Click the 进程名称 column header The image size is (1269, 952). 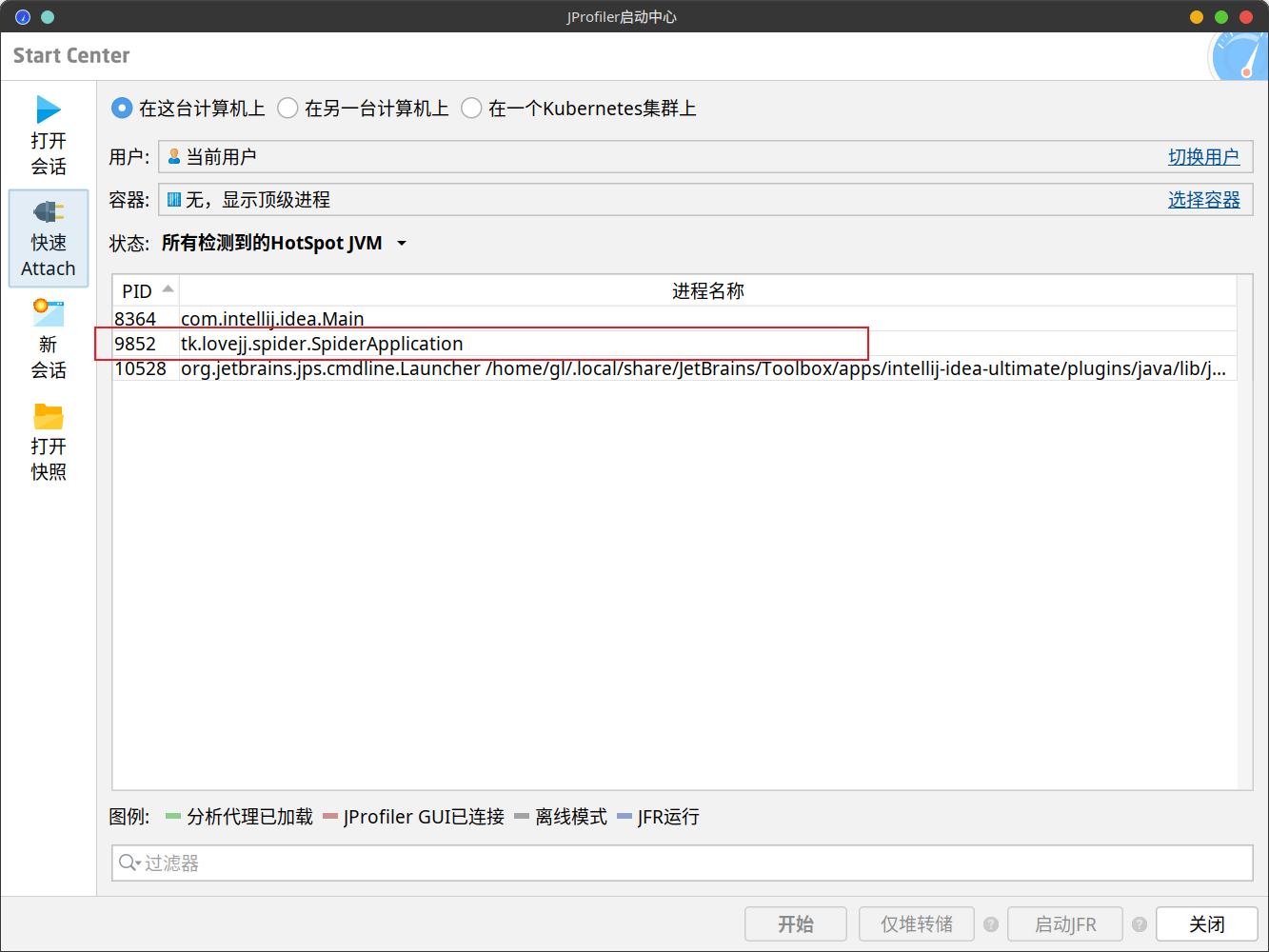pyautogui.click(x=707, y=291)
